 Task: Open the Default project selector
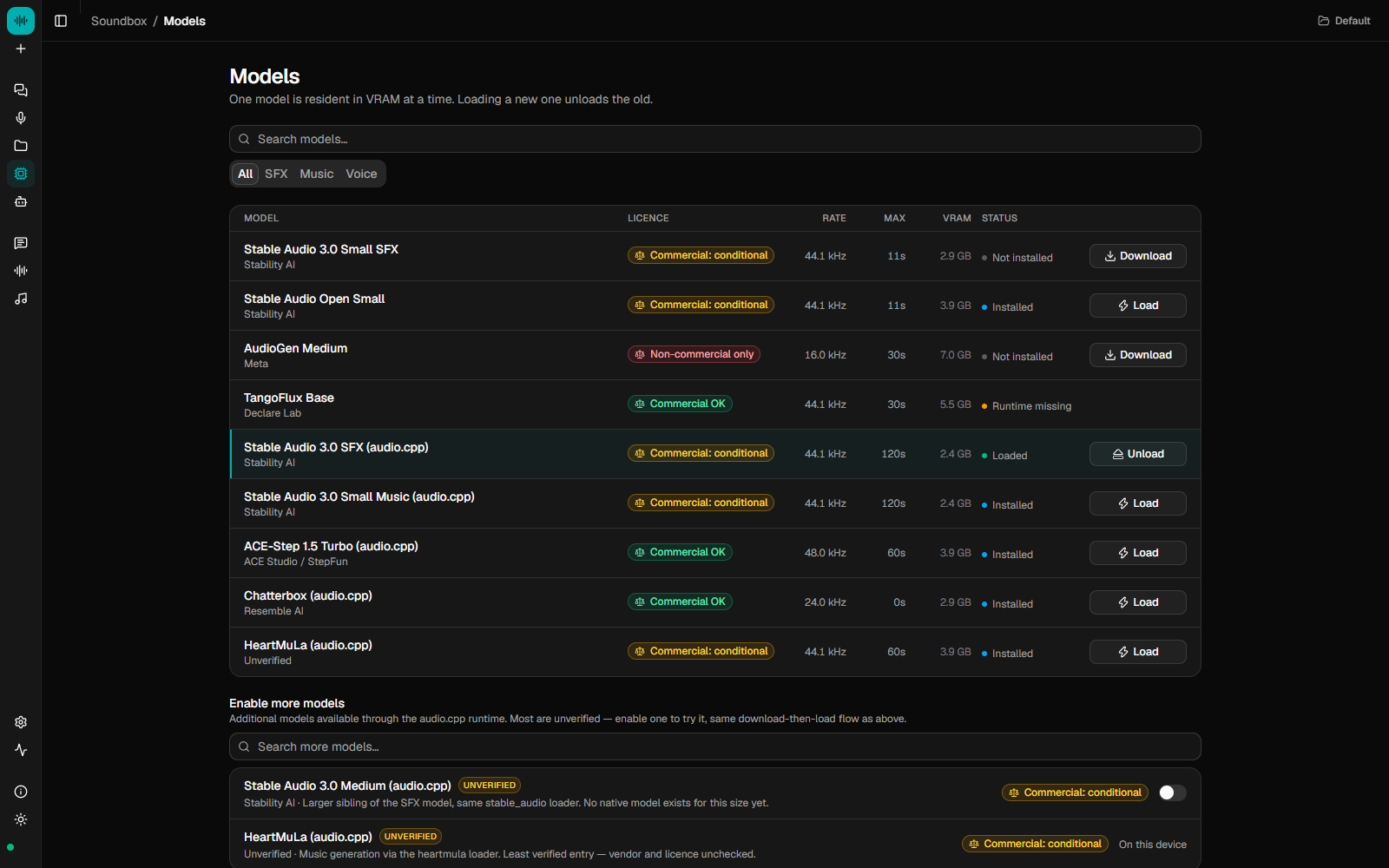click(x=1344, y=21)
